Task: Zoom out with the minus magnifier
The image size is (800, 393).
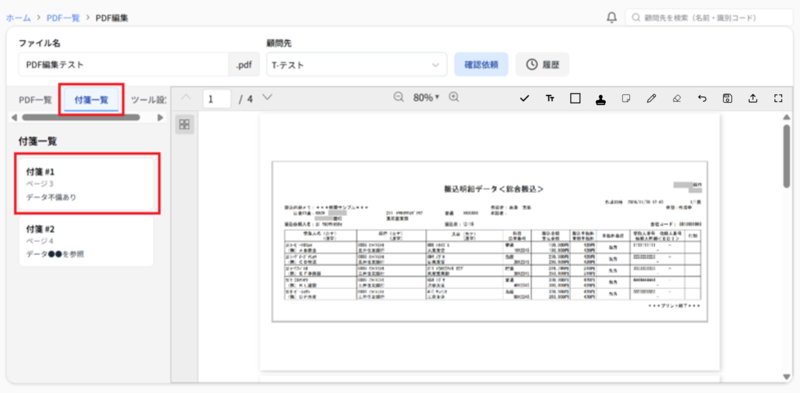Action: [x=398, y=97]
